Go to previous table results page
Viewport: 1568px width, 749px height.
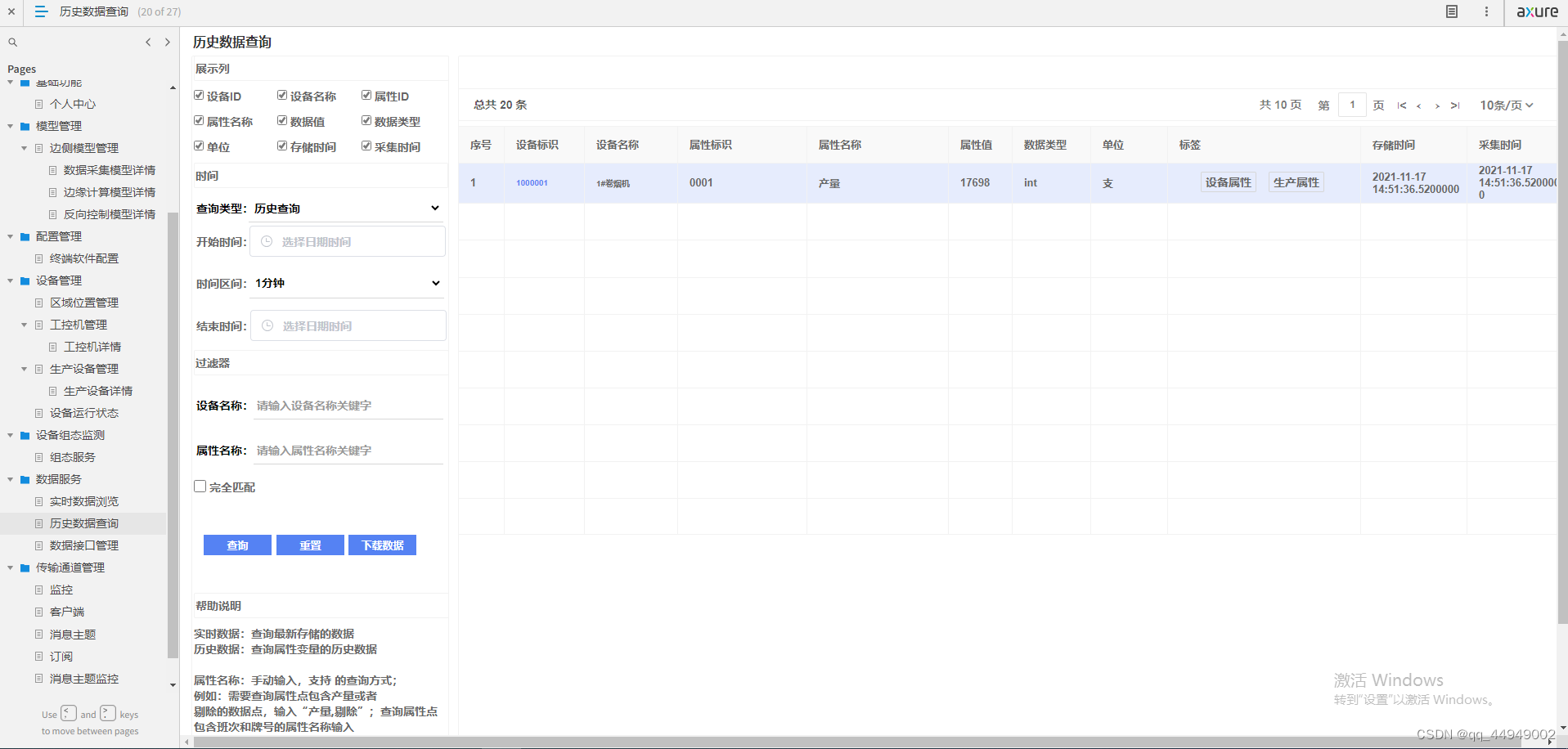tap(1419, 105)
